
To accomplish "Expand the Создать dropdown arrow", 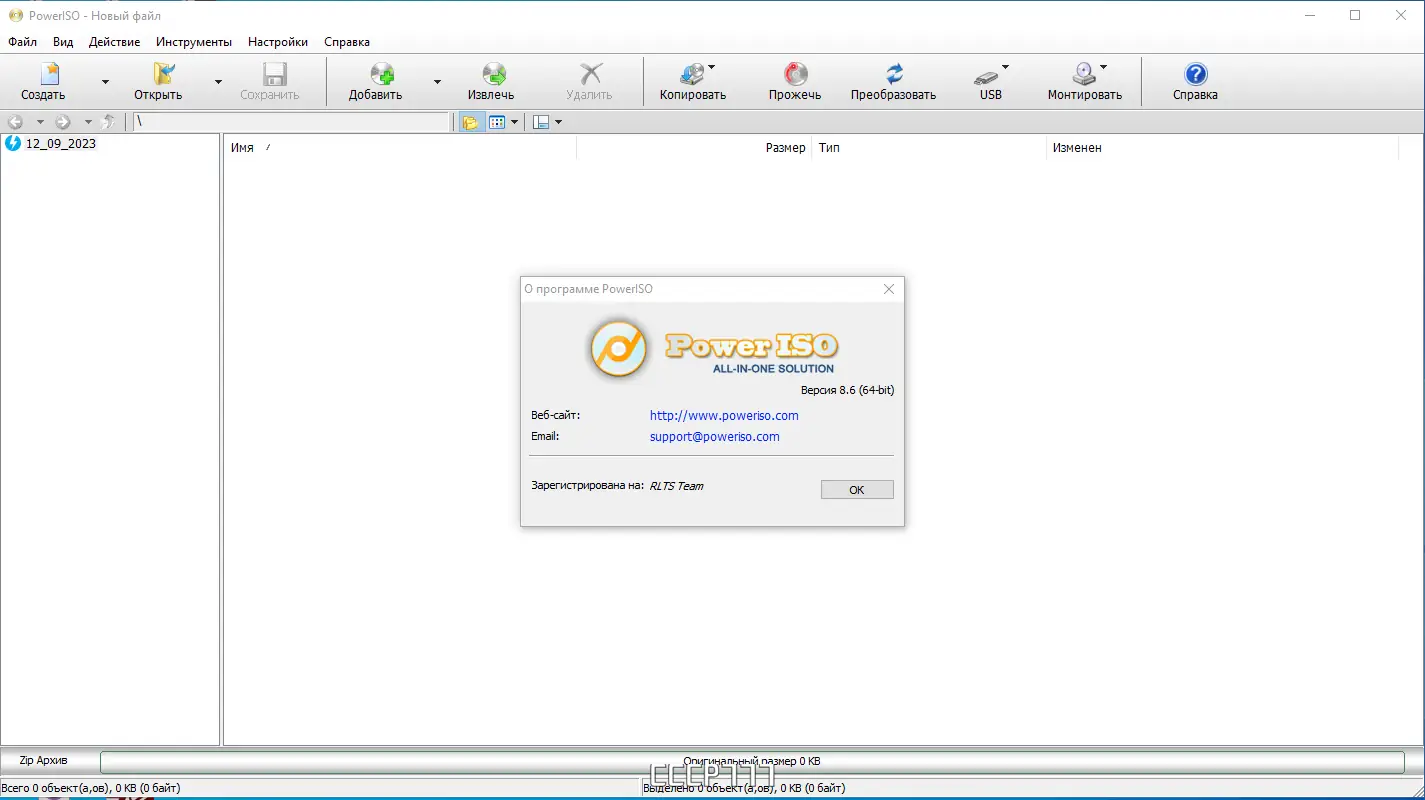I will click(105, 82).
